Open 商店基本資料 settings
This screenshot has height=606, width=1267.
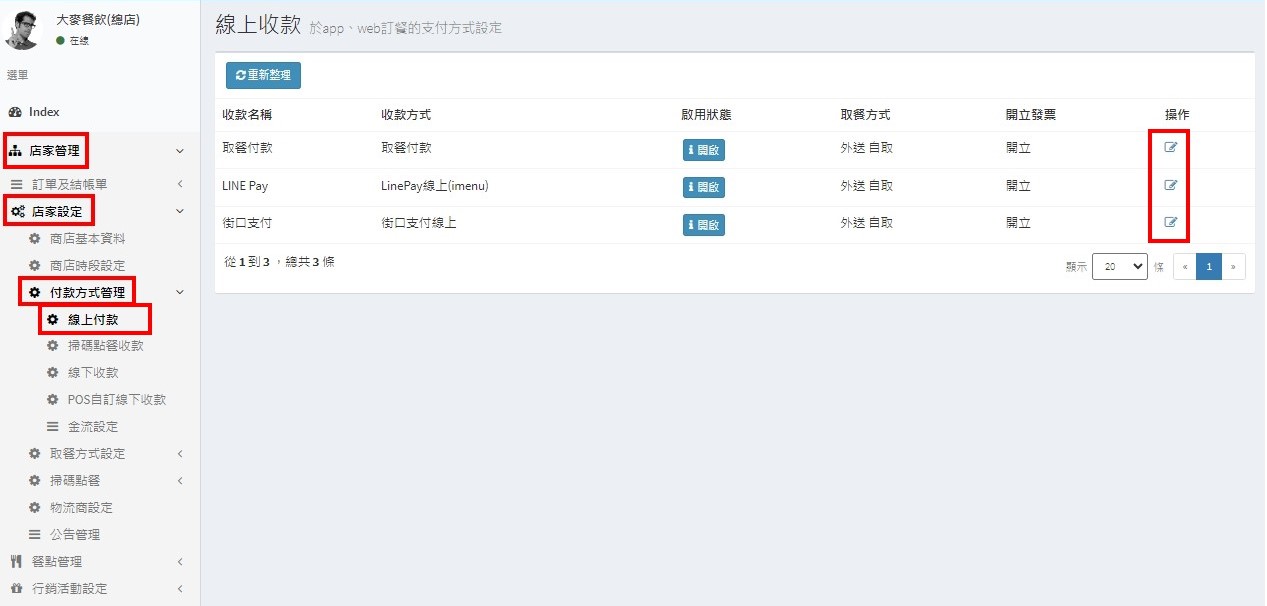pos(88,239)
